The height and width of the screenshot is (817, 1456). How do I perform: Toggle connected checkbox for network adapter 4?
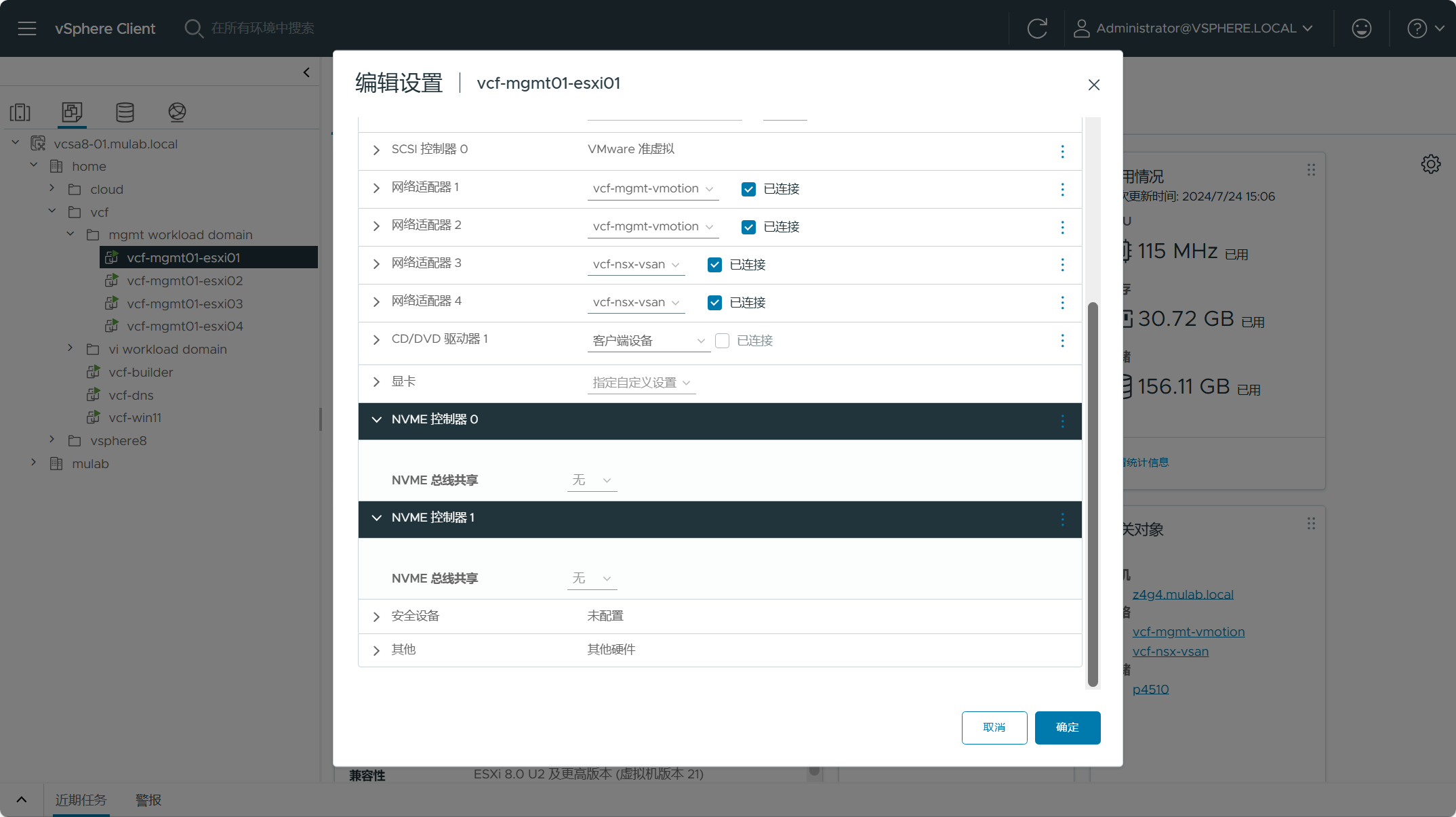(714, 303)
